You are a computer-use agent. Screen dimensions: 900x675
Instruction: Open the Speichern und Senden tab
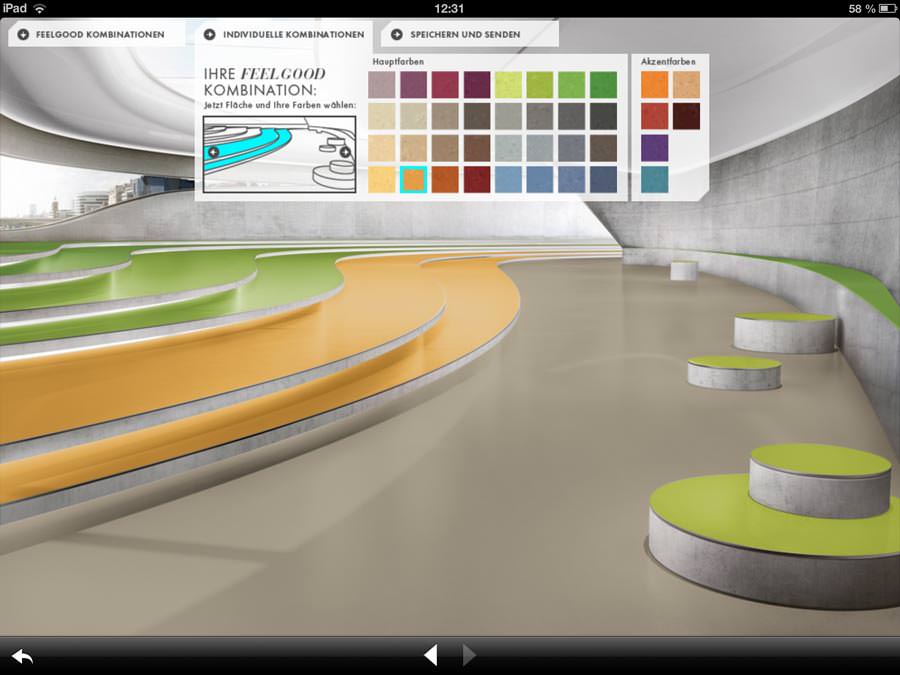click(470, 34)
